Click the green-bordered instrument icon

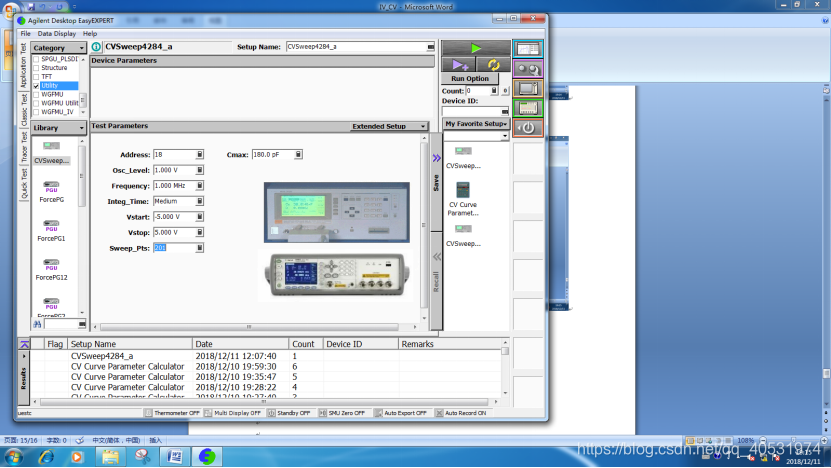[528, 108]
